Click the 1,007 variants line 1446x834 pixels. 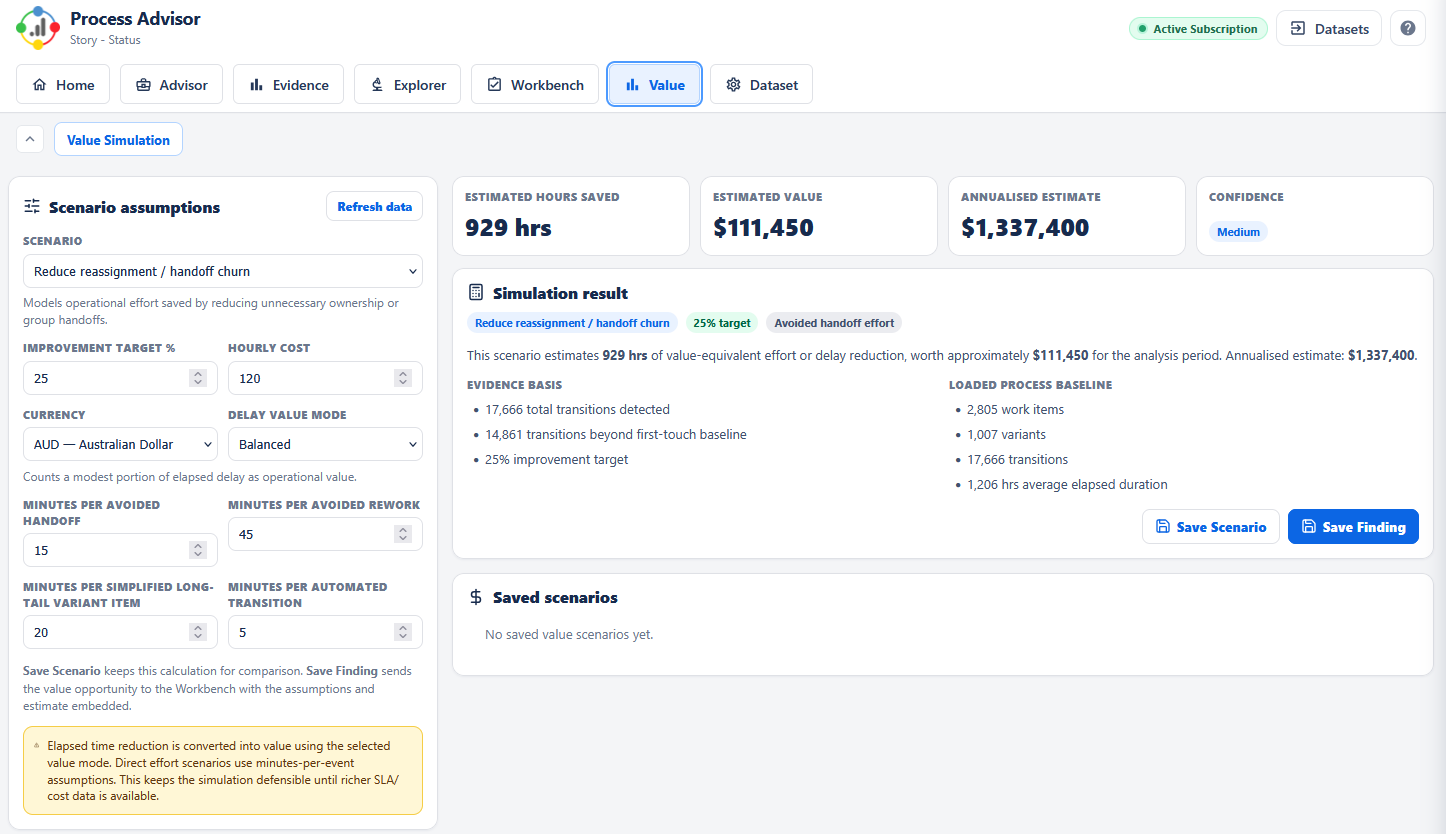(x=1005, y=434)
